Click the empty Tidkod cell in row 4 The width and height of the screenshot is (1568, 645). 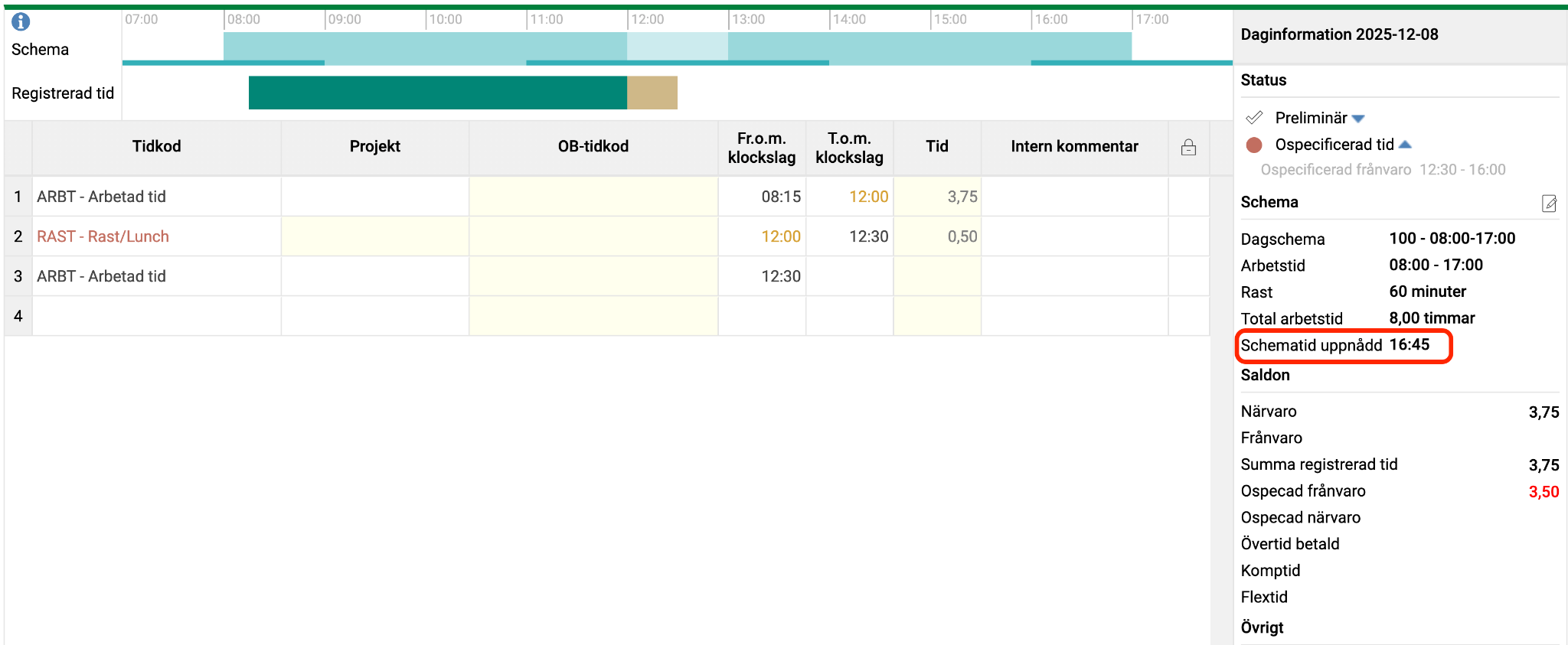(156, 316)
